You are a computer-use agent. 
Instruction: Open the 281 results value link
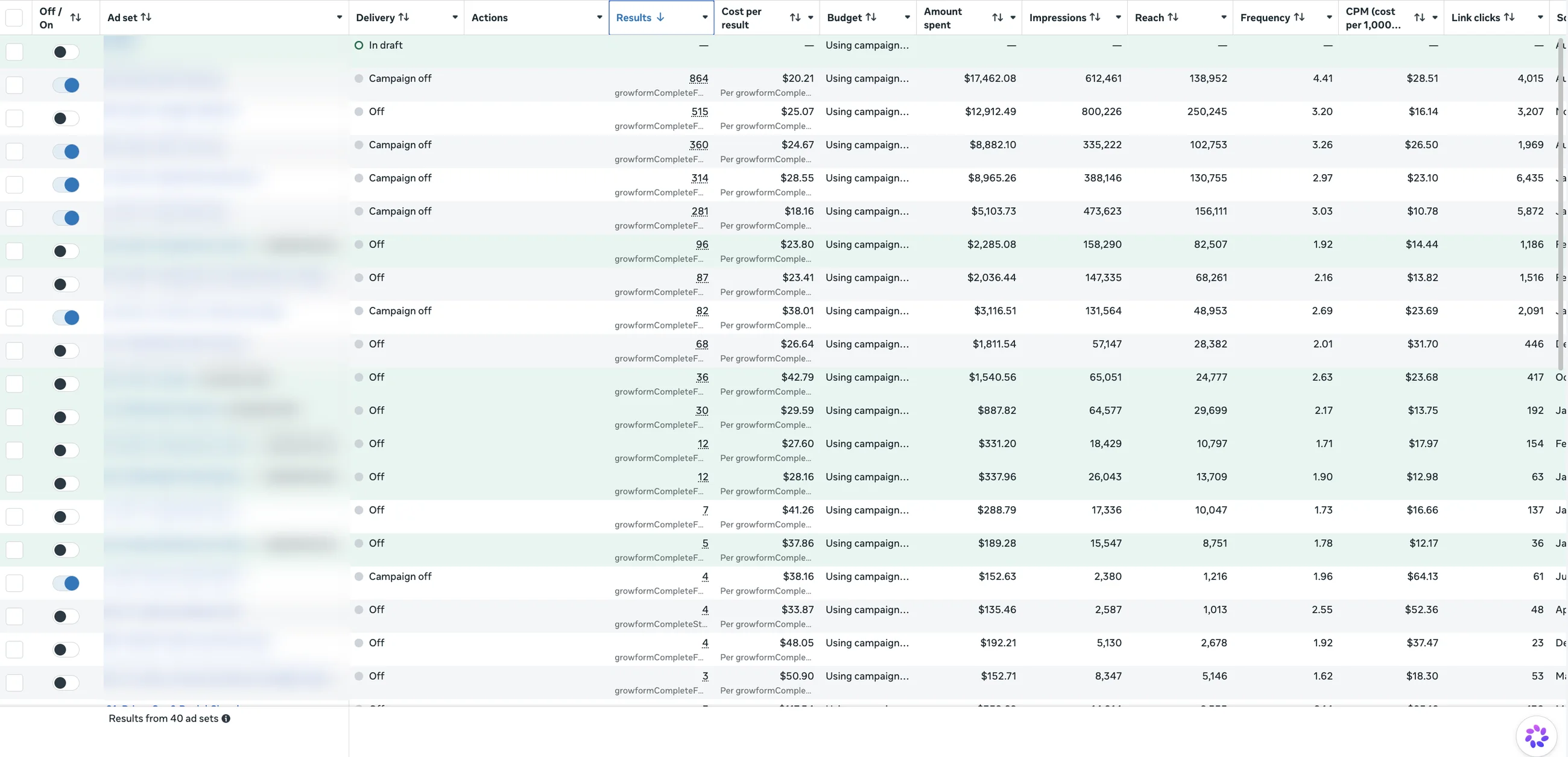700,211
